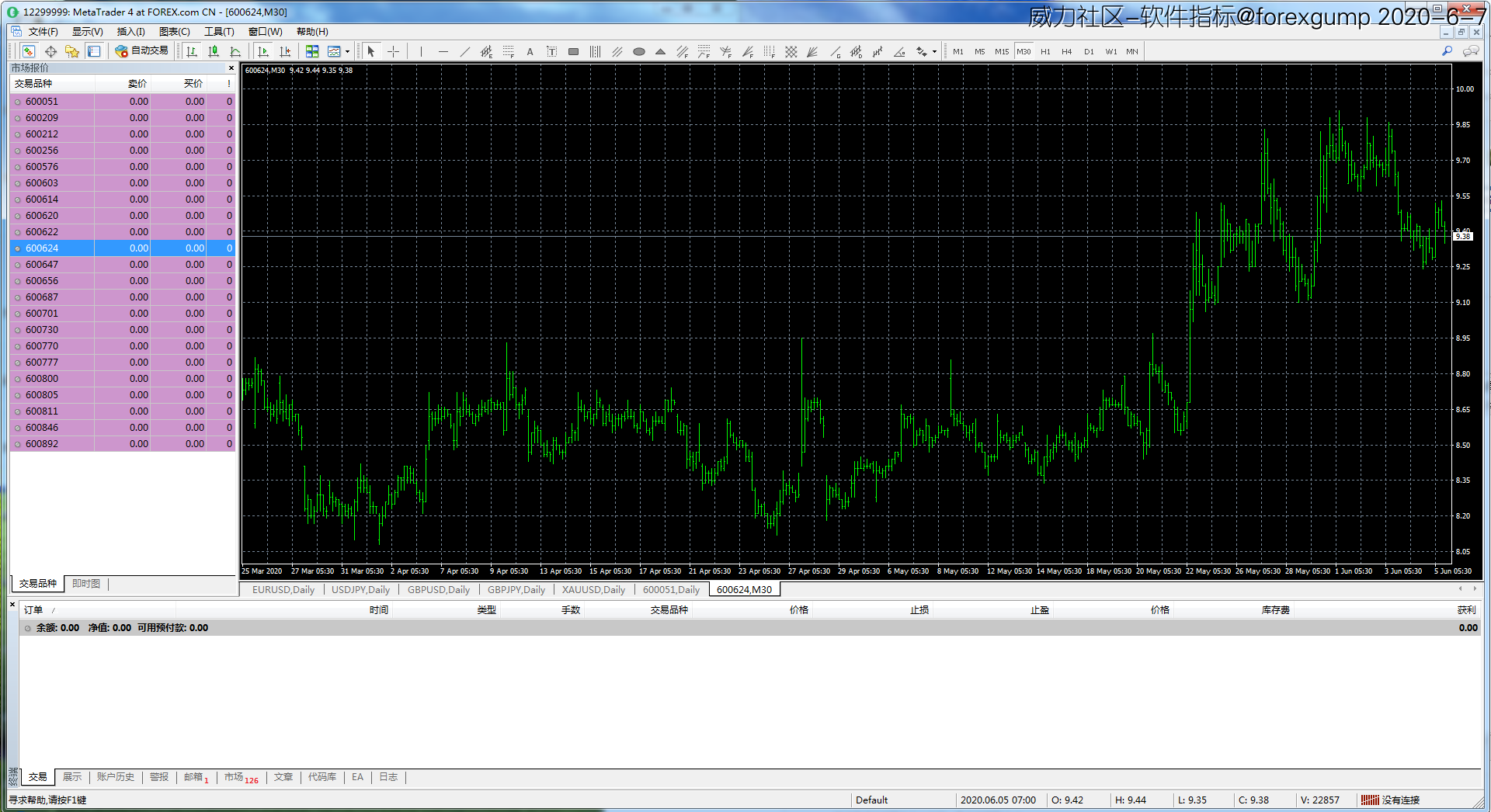Switch to M1 timeframe
This screenshot has height=812, width=1491.
[x=958, y=51]
